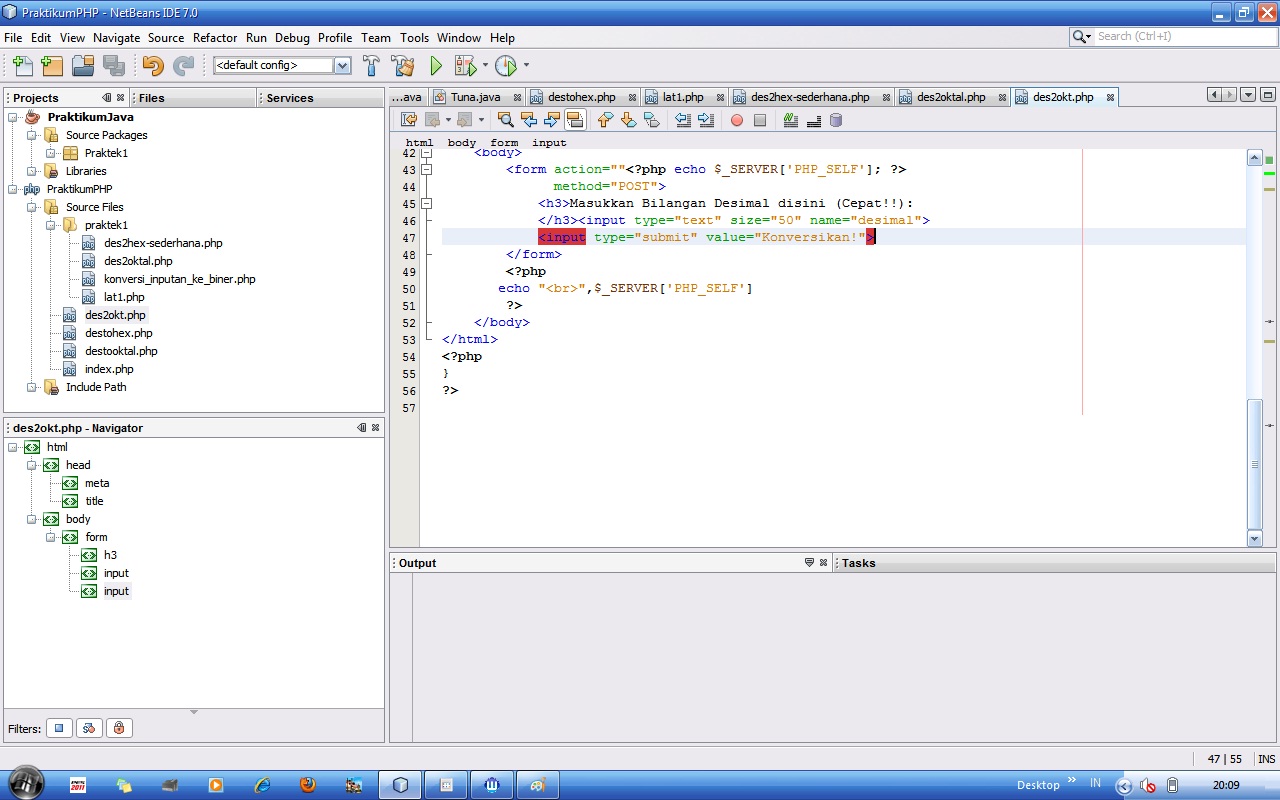Switch to the des2oktal.php editor tab

point(951,97)
